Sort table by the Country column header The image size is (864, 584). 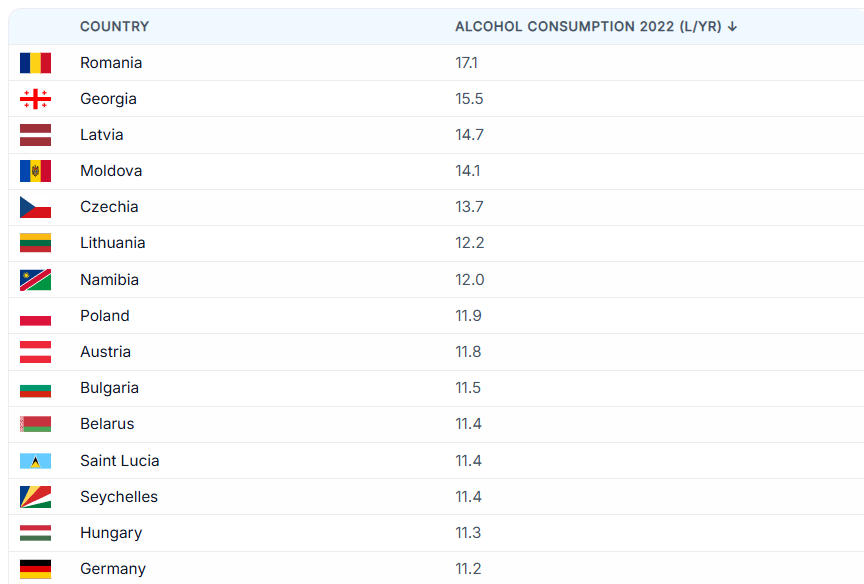(x=114, y=27)
